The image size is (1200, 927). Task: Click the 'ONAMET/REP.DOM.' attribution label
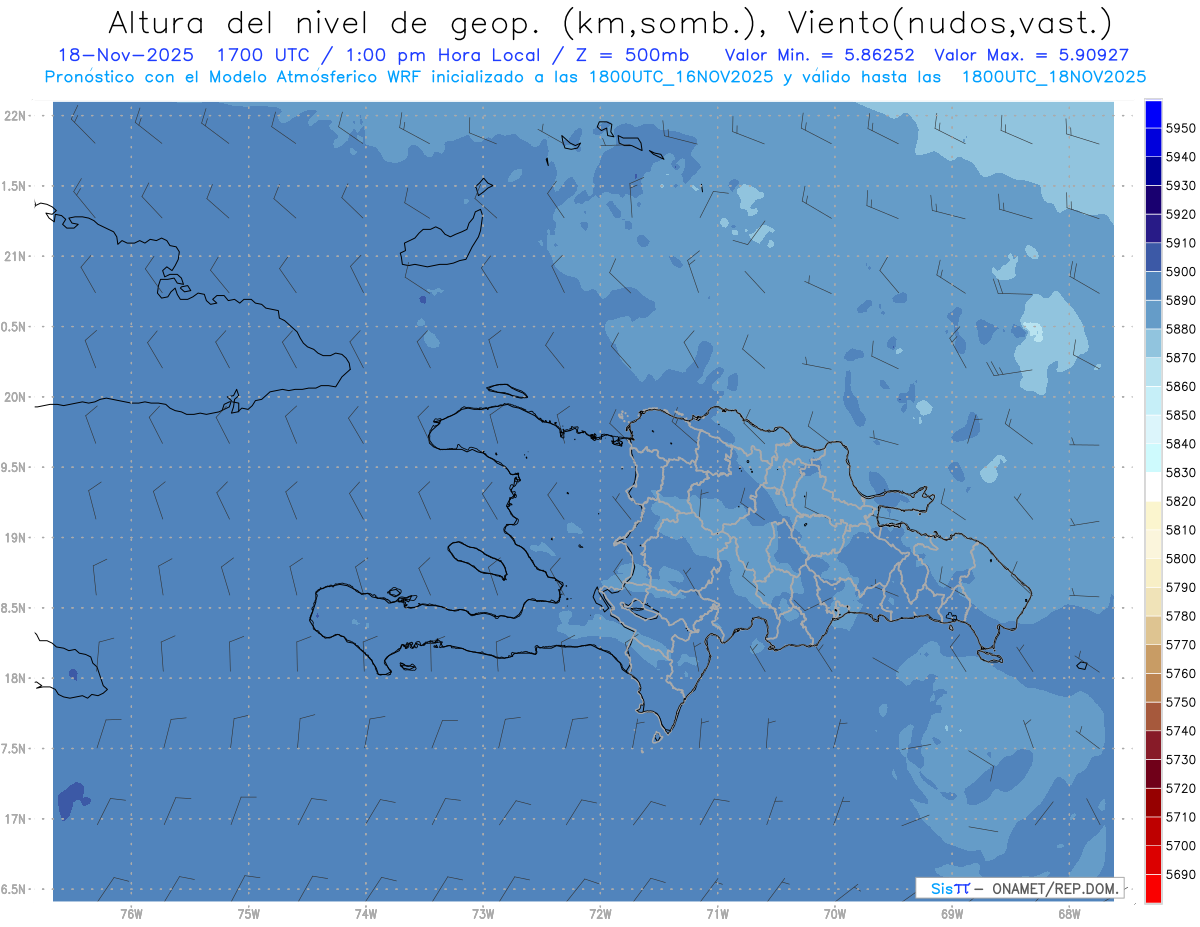[x=1057, y=888]
